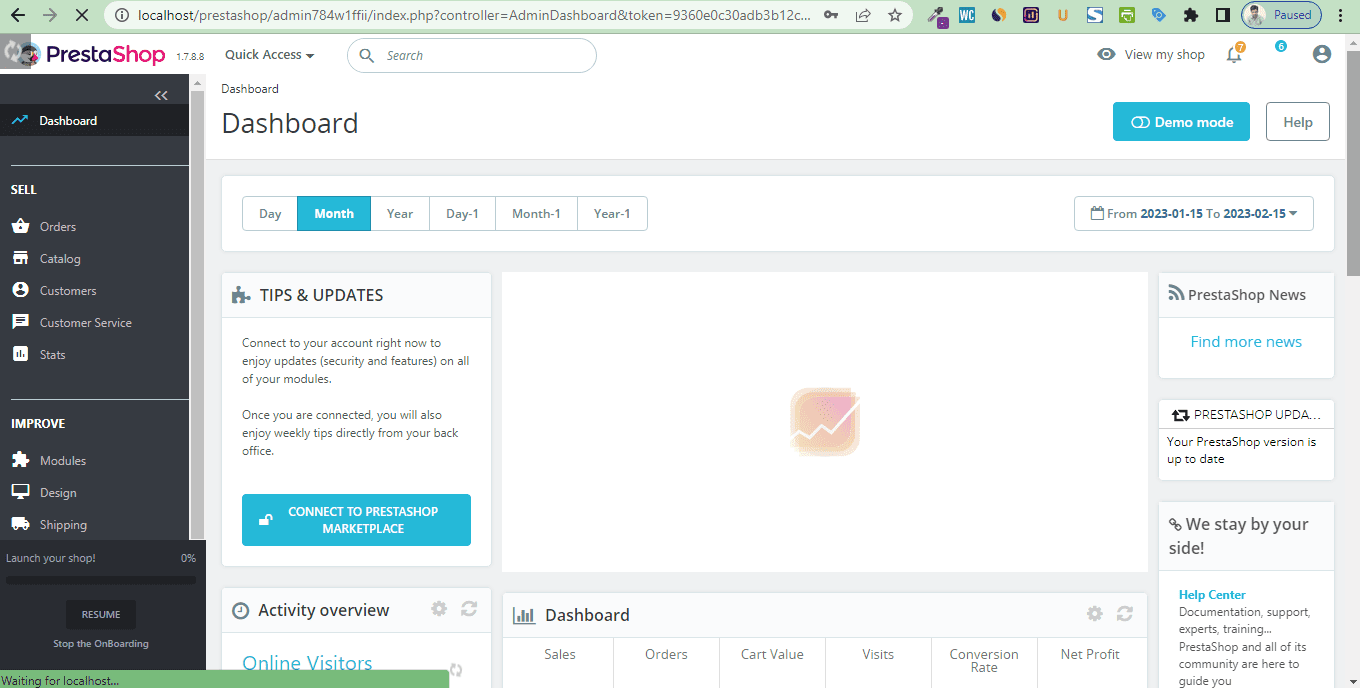This screenshot has height=688, width=1360.
Task: Click the Resume onboarding button
Action: coord(101,614)
